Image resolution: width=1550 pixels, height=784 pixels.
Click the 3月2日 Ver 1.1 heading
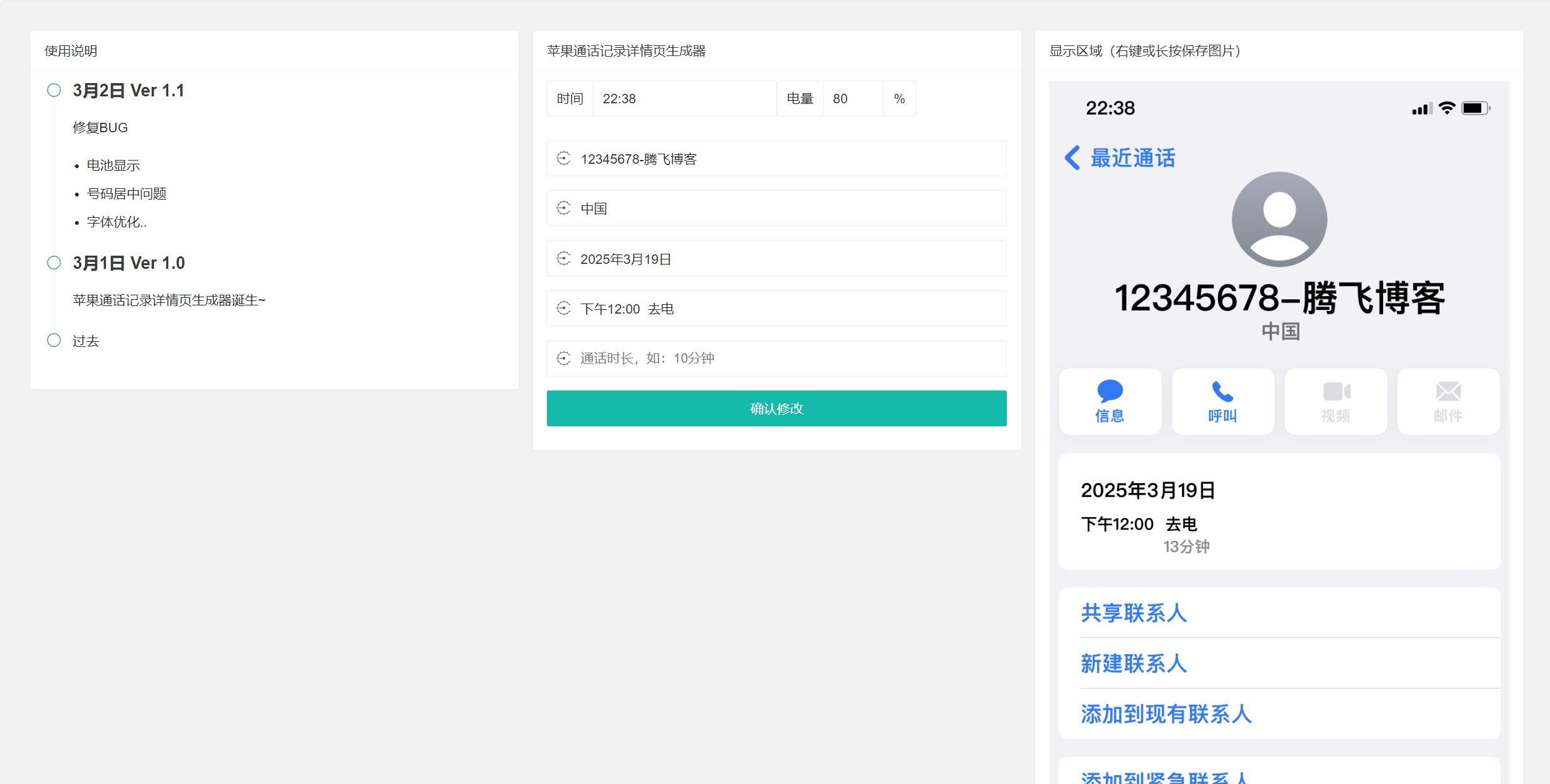click(129, 91)
